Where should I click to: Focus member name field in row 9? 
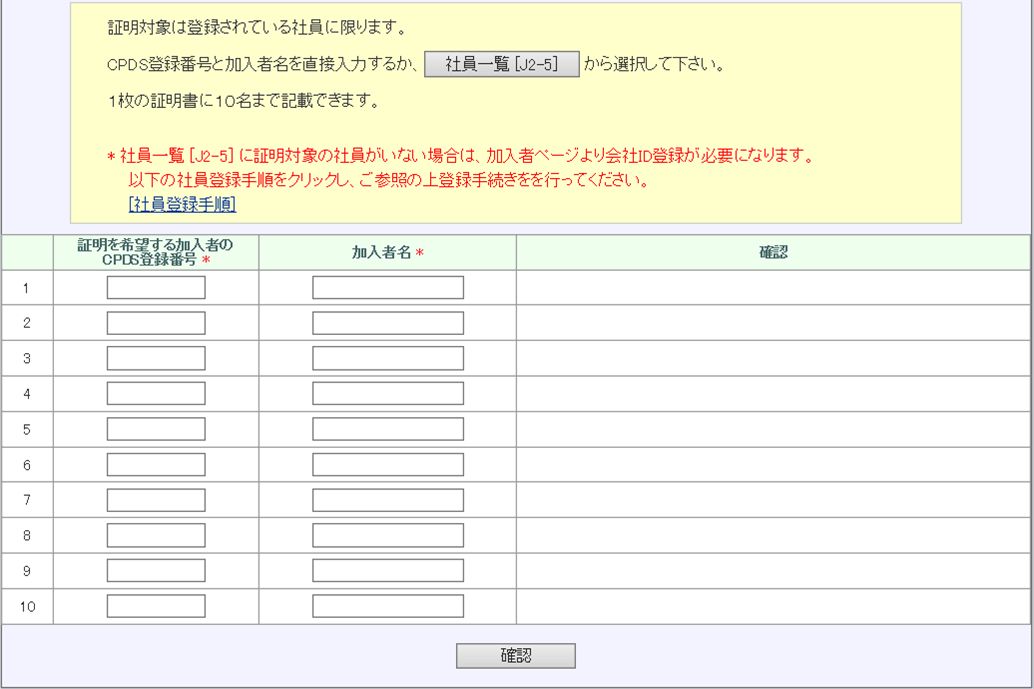pyautogui.click(x=388, y=571)
